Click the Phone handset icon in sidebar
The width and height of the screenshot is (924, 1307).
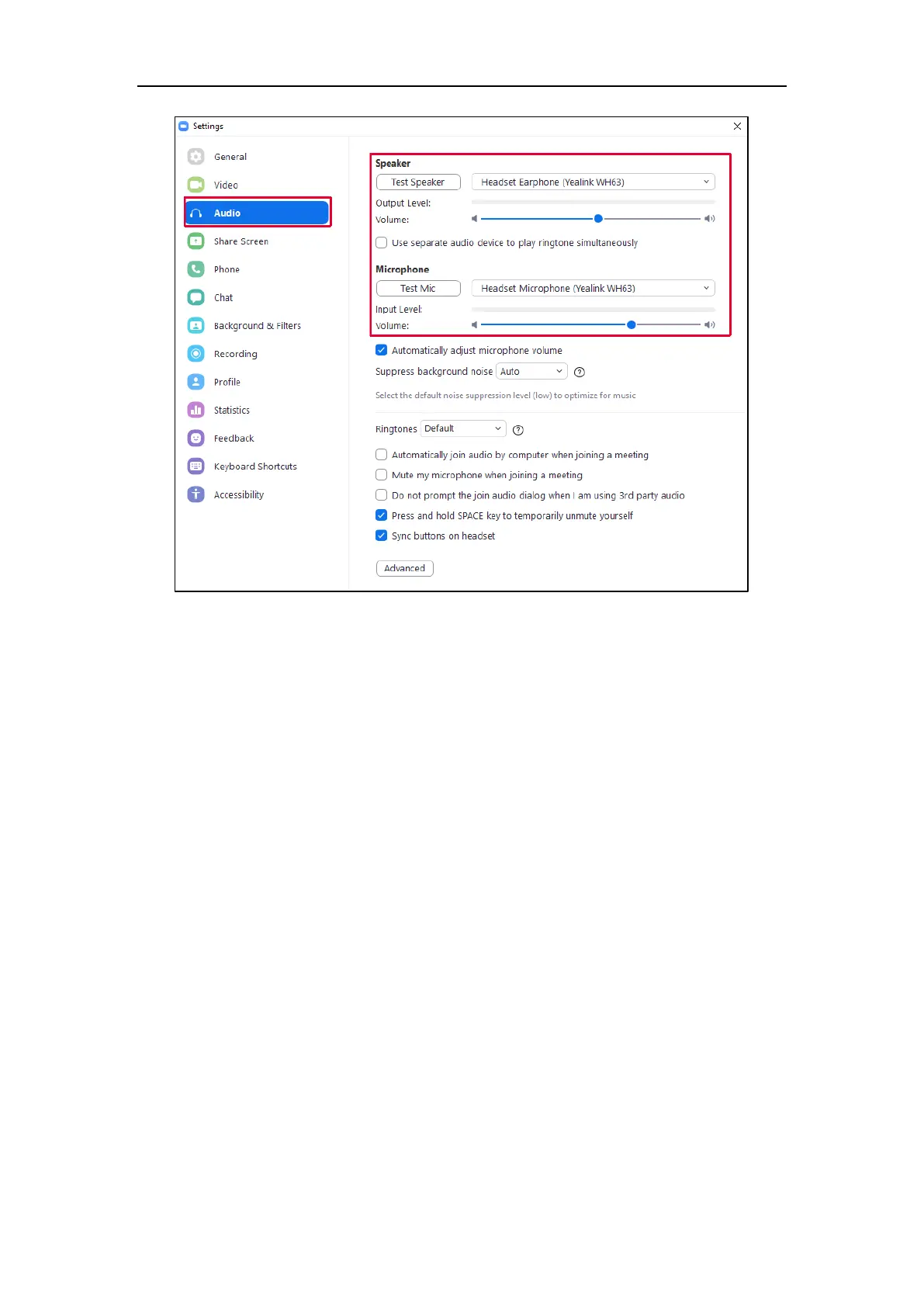coord(196,269)
